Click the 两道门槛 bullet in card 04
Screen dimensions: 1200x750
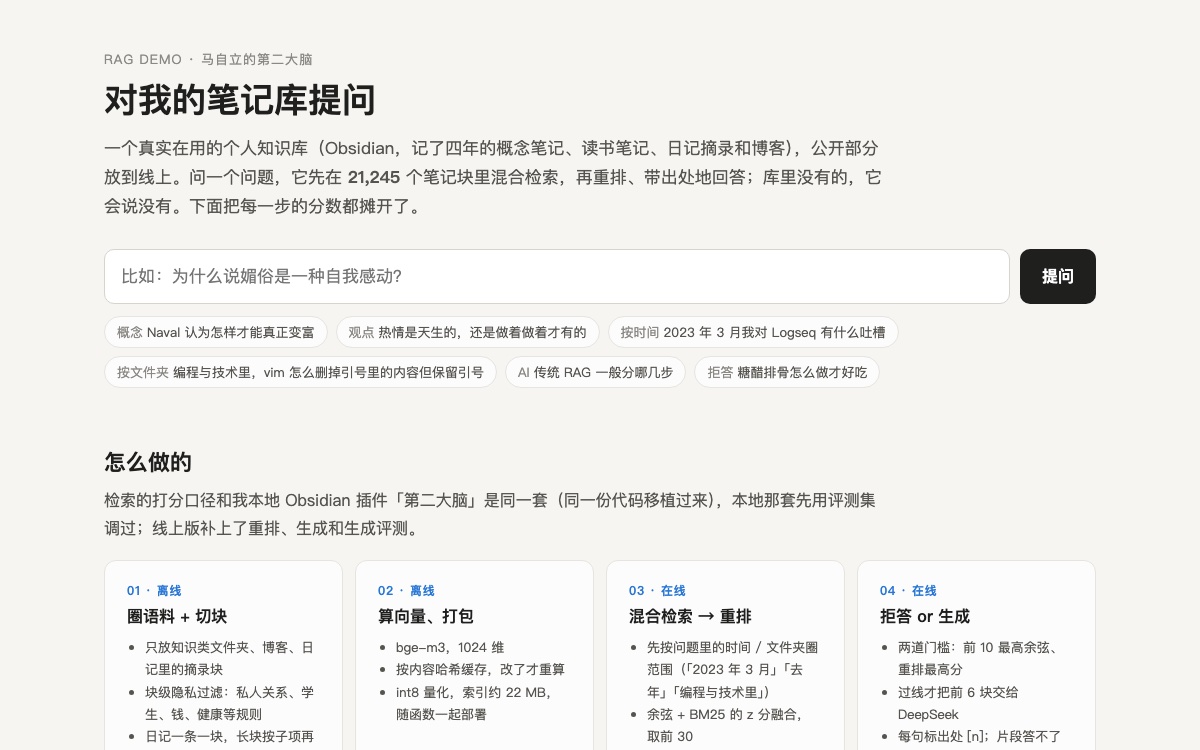point(978,658)
